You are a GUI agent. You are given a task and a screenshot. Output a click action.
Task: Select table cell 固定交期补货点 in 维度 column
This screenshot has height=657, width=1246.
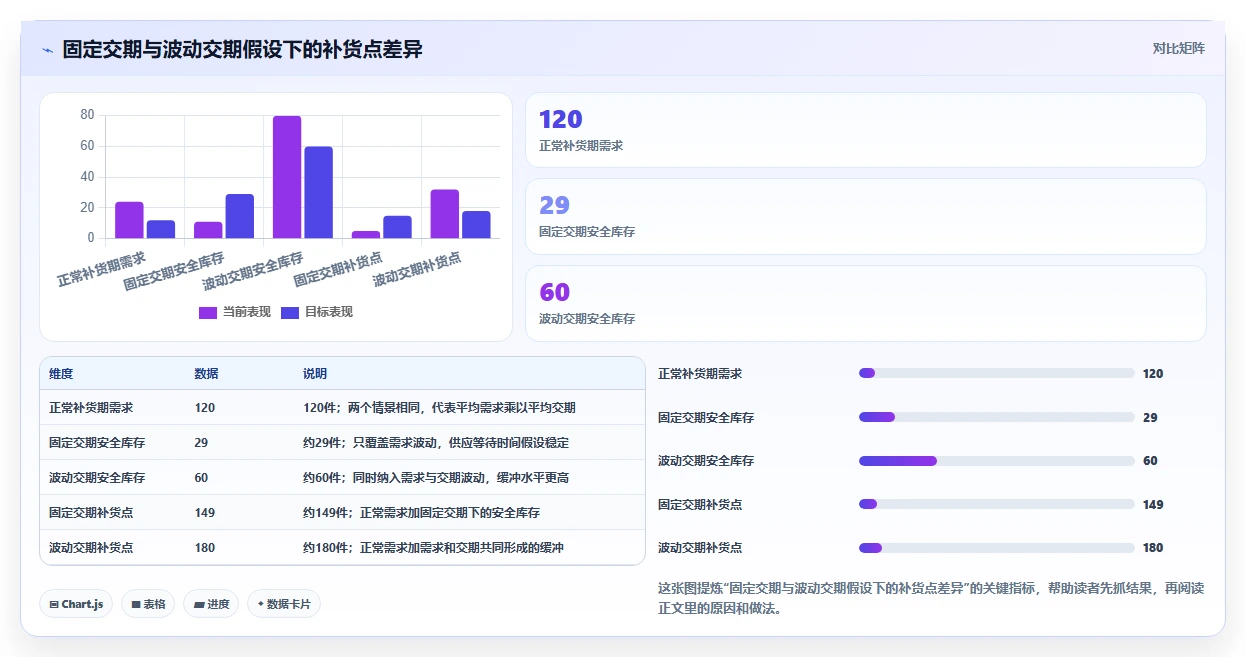point(91,513)
